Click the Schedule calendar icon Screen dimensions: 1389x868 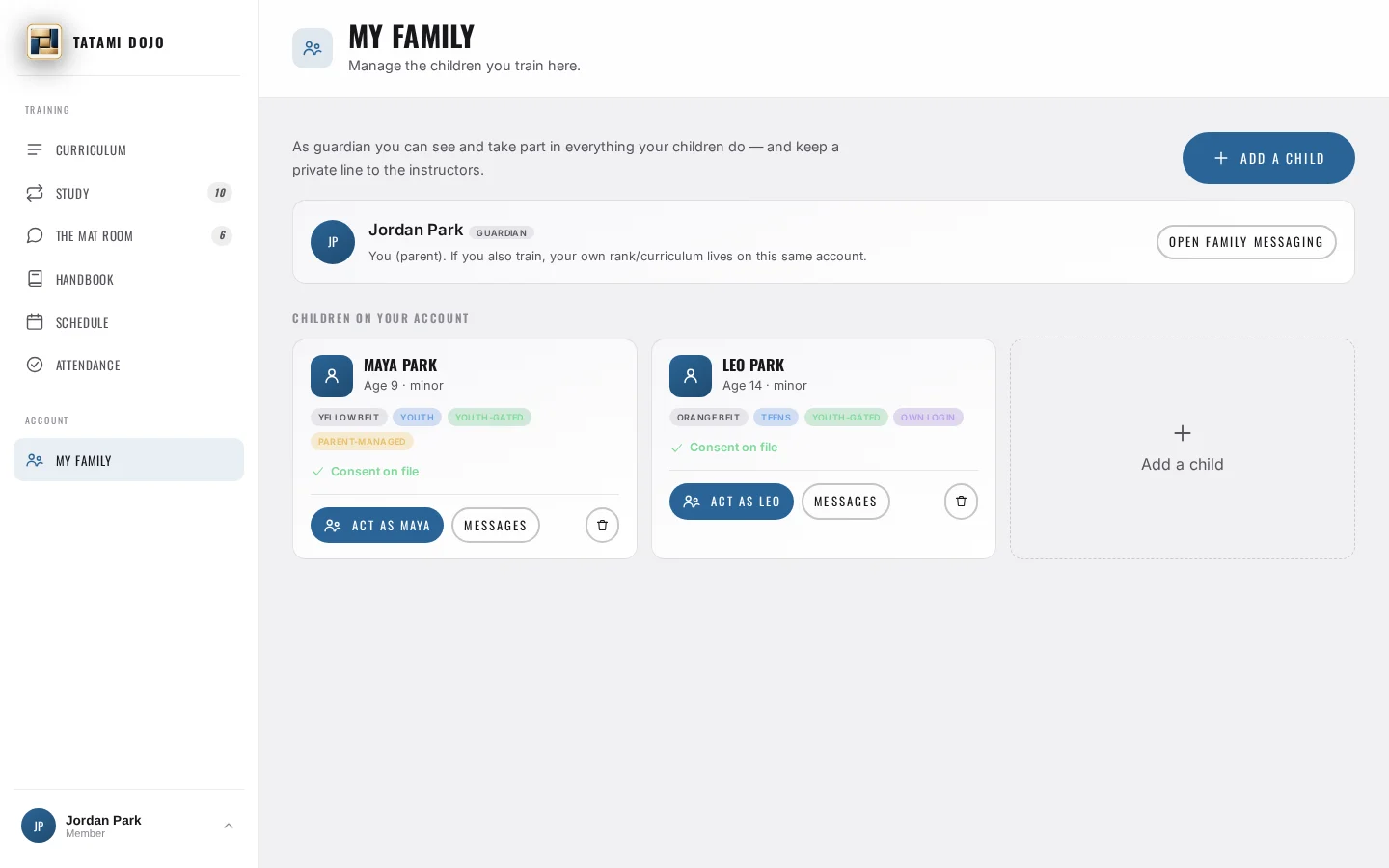[x=35, y=322]
